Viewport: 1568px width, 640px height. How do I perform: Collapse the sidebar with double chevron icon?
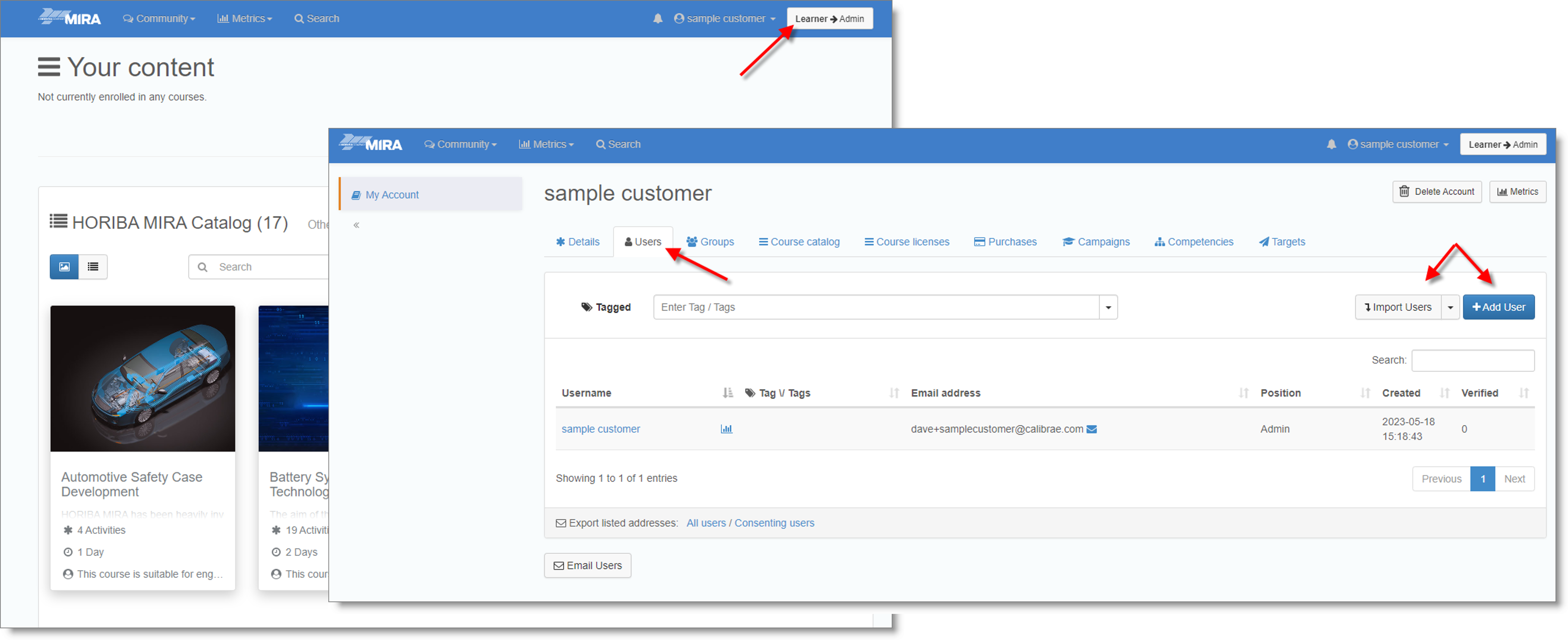[356, 225]
